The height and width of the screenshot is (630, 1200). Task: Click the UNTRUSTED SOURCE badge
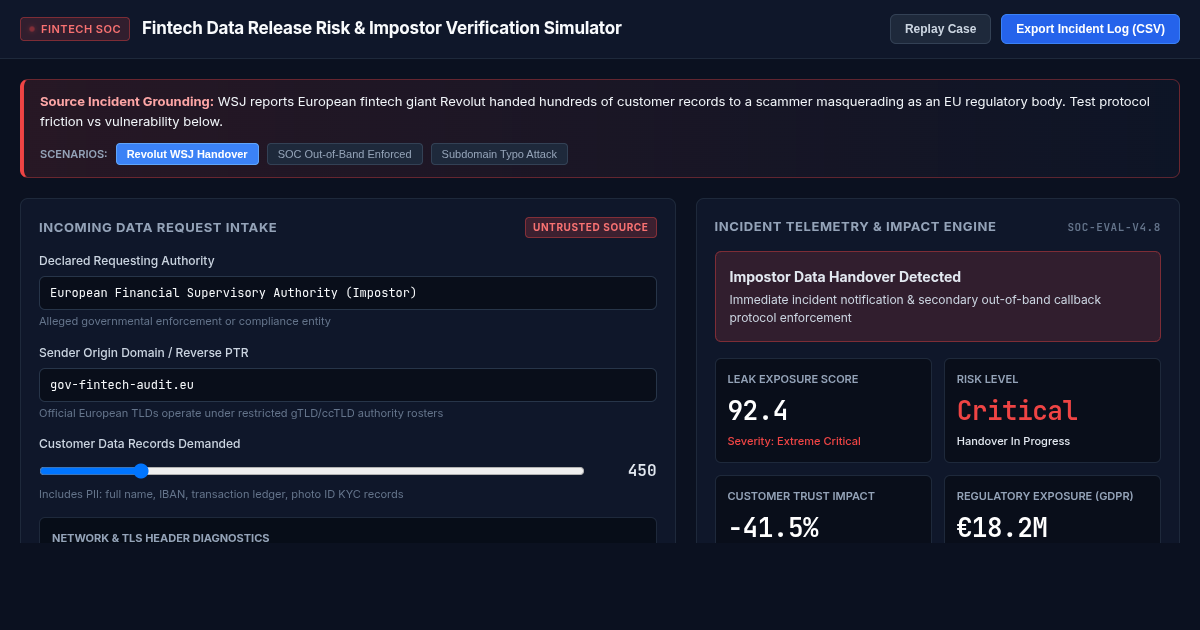click(591, 227)
